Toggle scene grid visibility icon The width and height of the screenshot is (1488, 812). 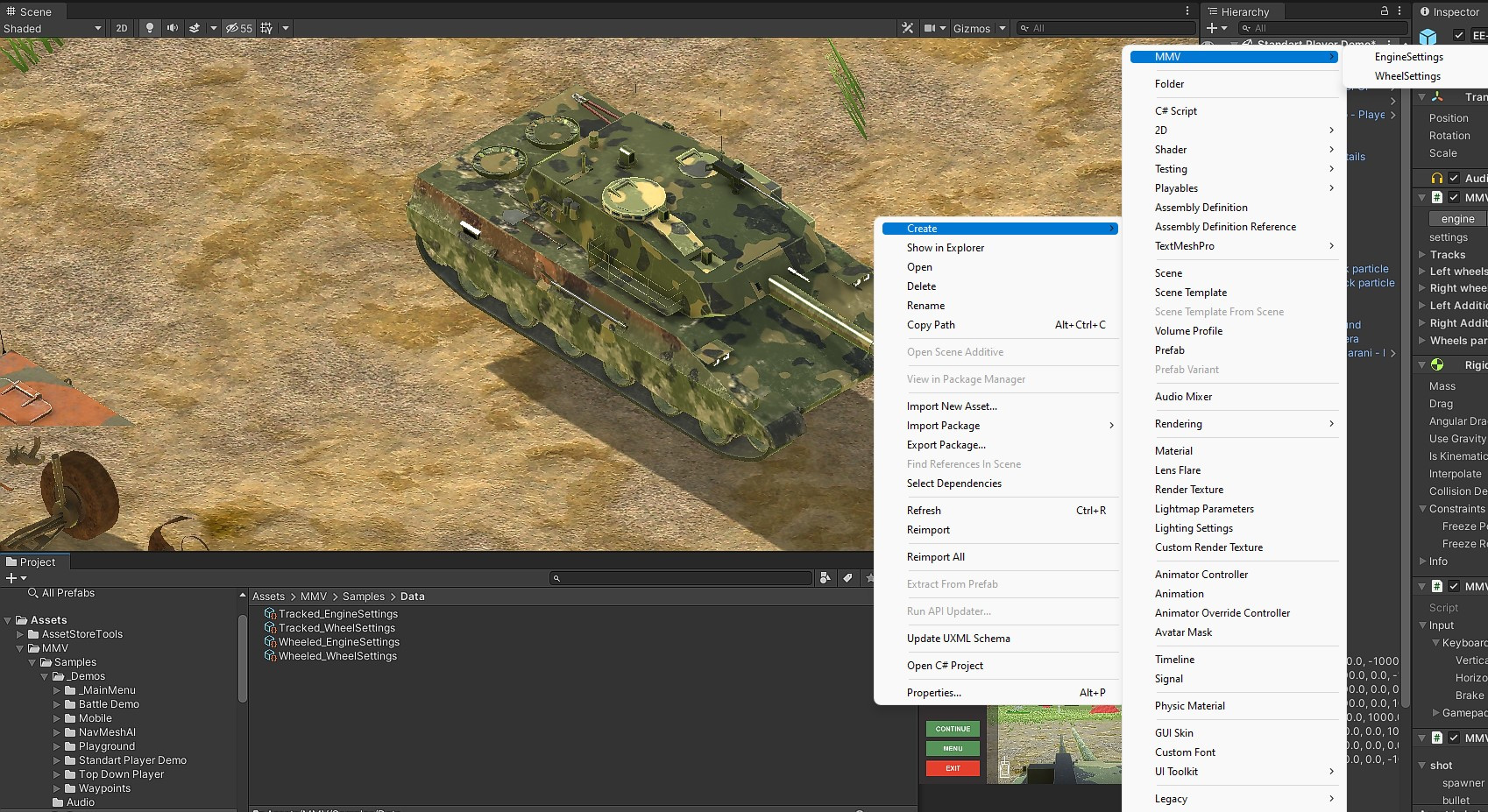click(x=266, y=28)
